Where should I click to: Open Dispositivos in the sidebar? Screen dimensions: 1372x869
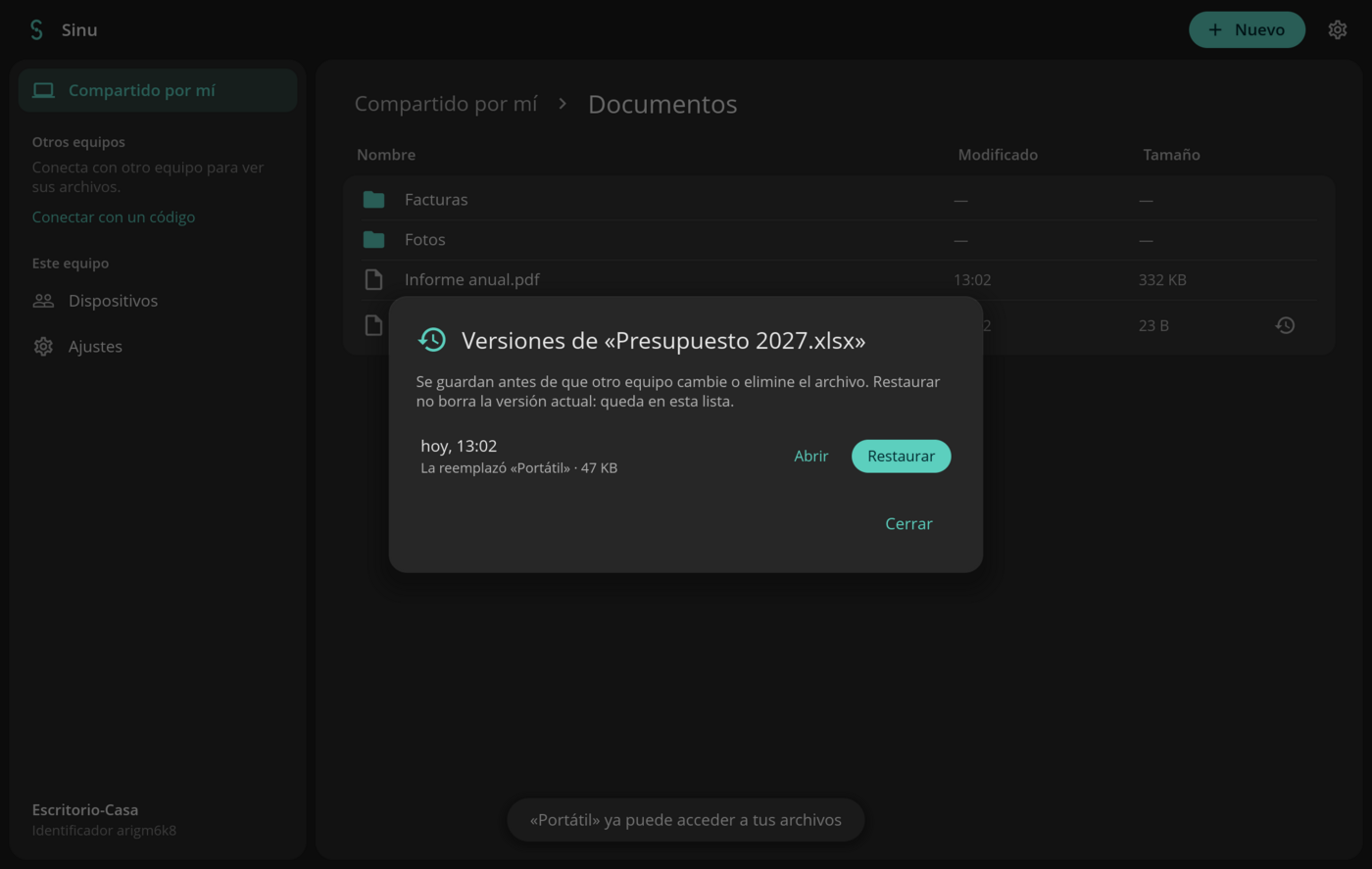[x=158, y=301]
